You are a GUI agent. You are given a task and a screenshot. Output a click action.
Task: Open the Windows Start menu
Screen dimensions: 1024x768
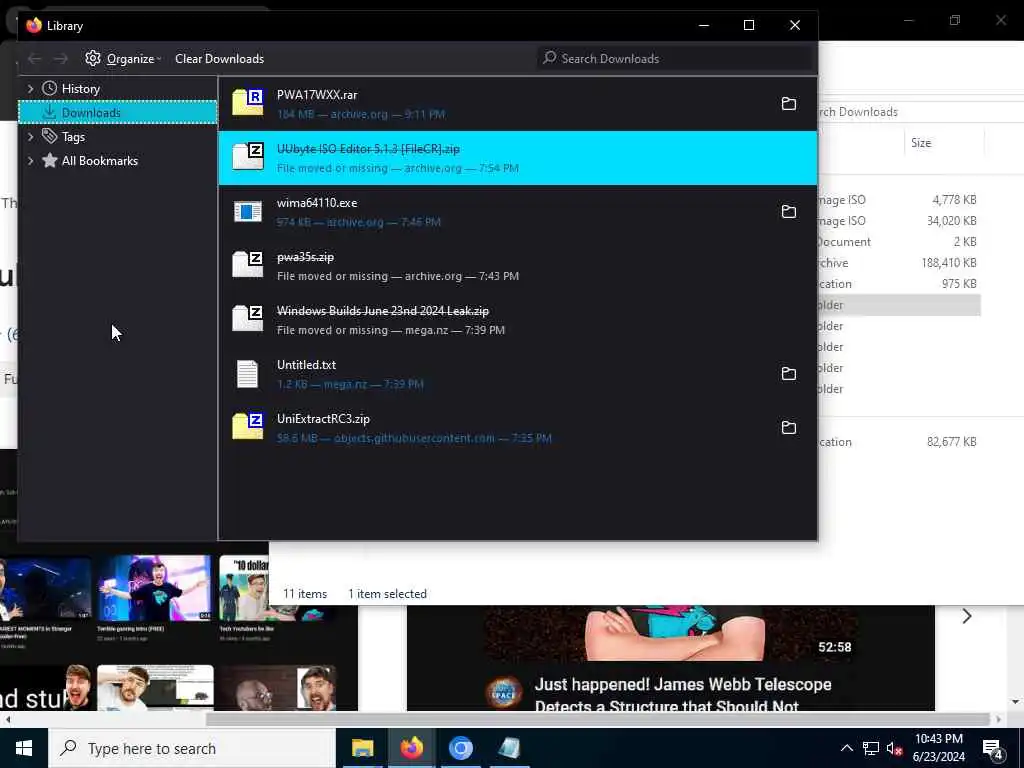24,748
